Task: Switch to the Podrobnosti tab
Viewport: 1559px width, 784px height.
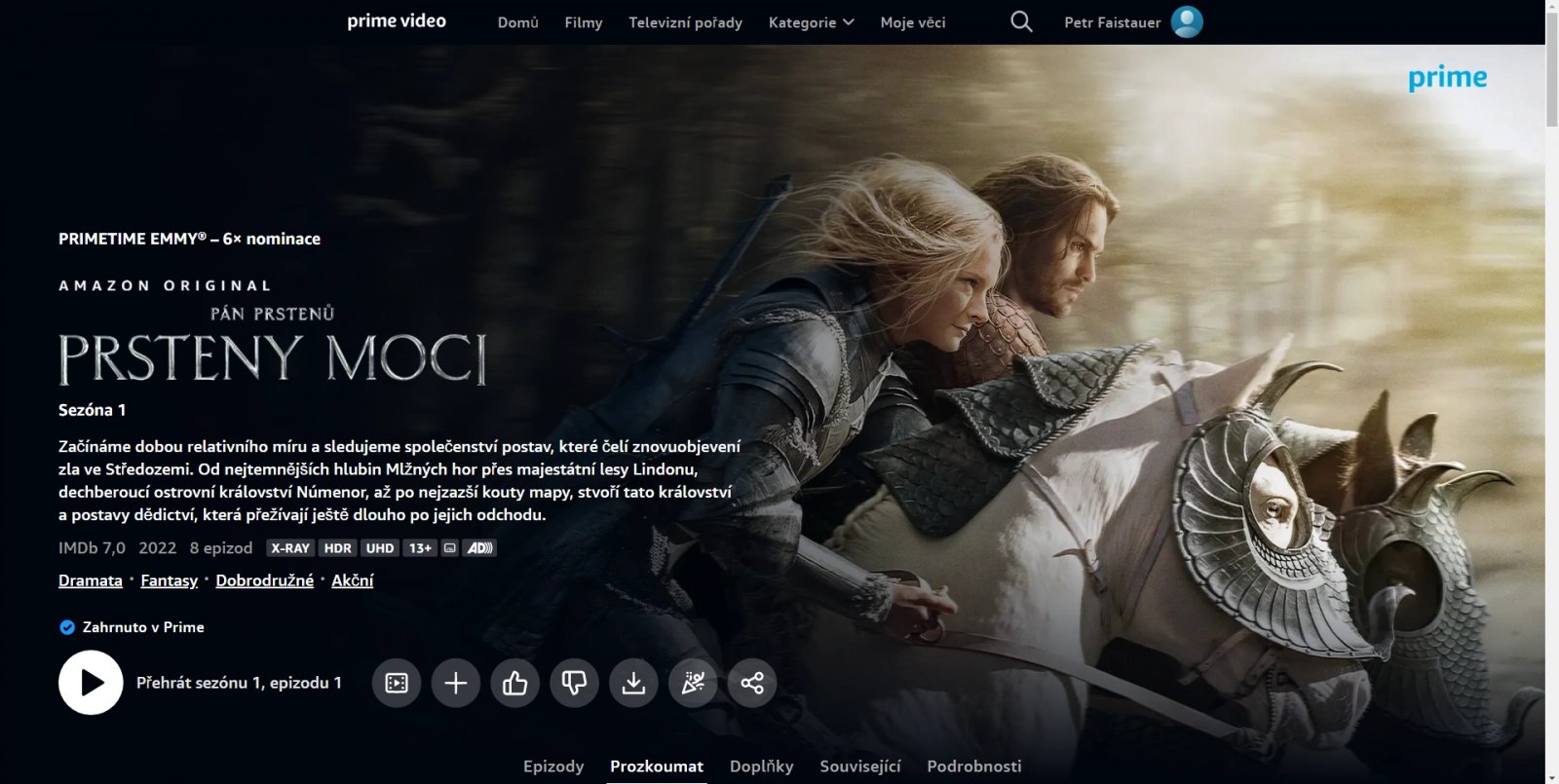Action: [x=974, y=766]
